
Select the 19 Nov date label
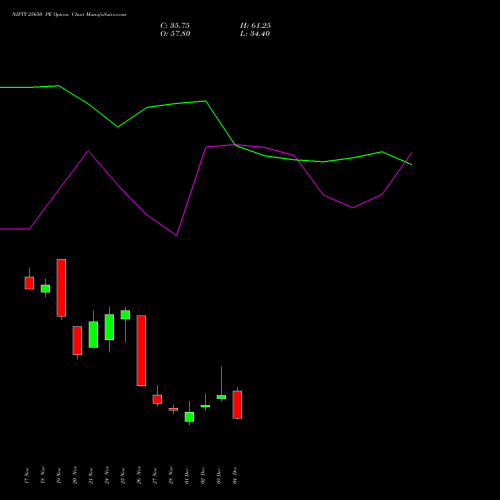point(59,476)
